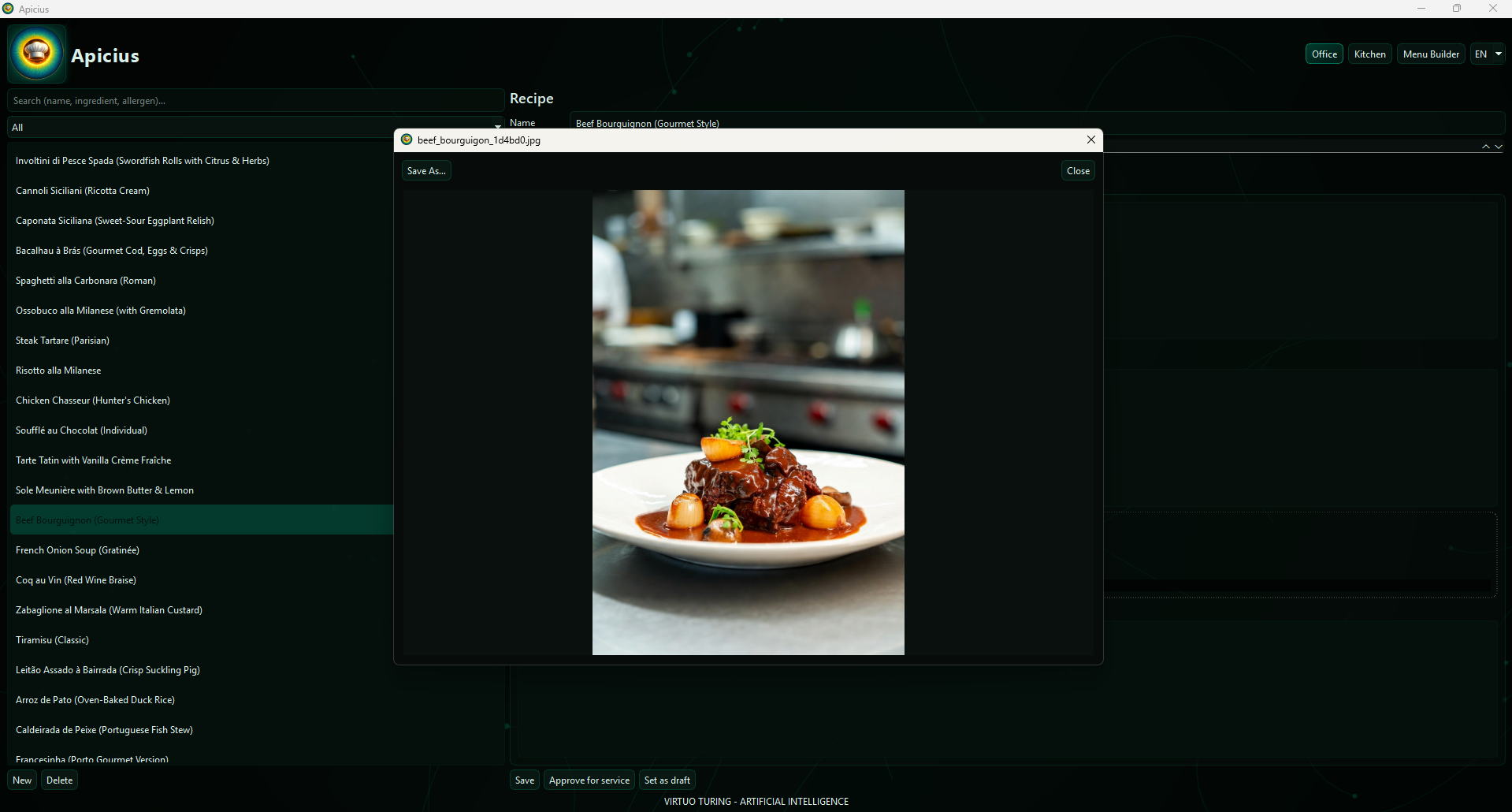Click the up chevron to go to previous recipe
This screenshot has height=812, width=1512.
coord(1484,147)
